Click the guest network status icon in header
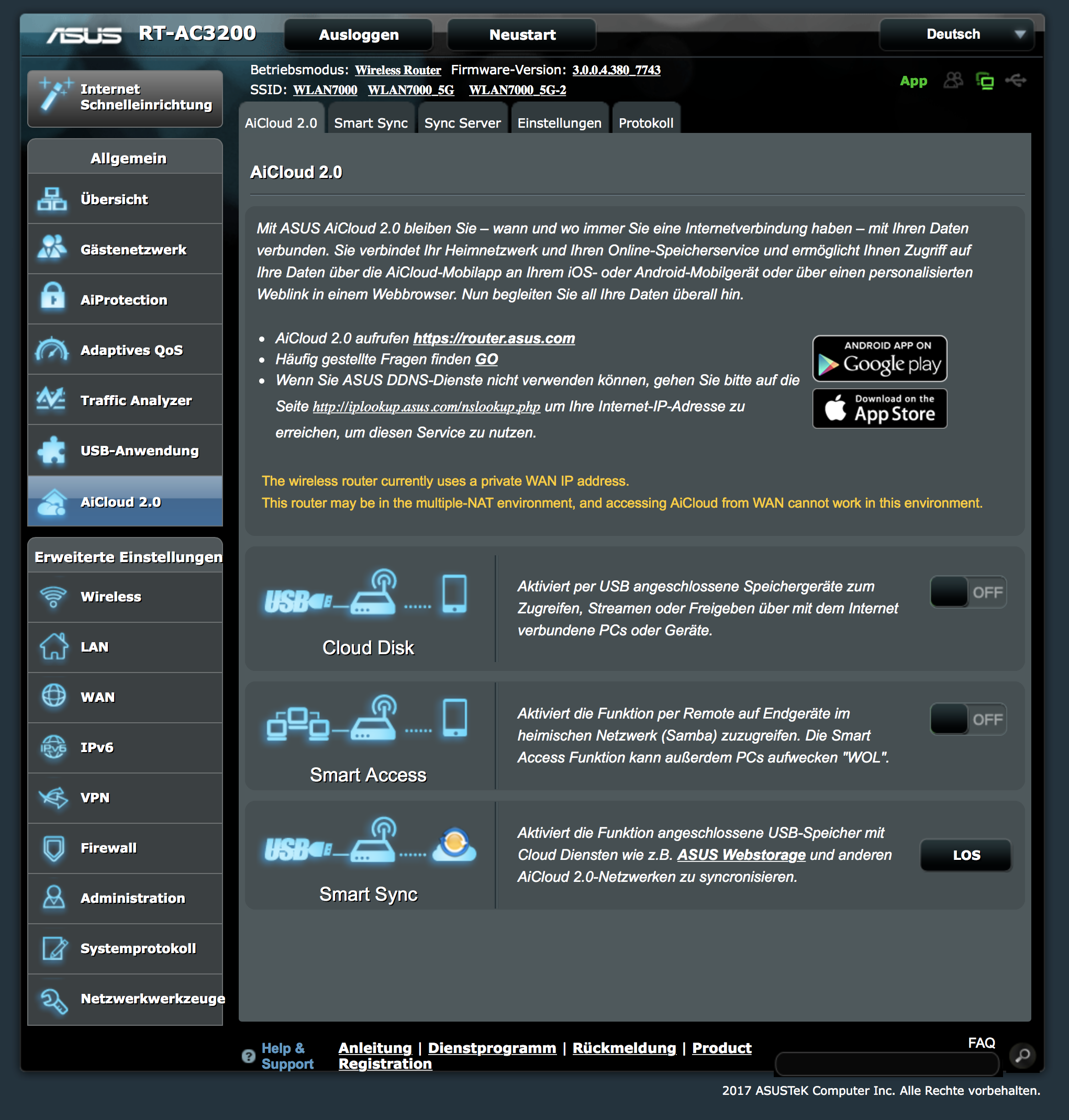Viewport: 1069px width, 1120px height. click(953, 80)
